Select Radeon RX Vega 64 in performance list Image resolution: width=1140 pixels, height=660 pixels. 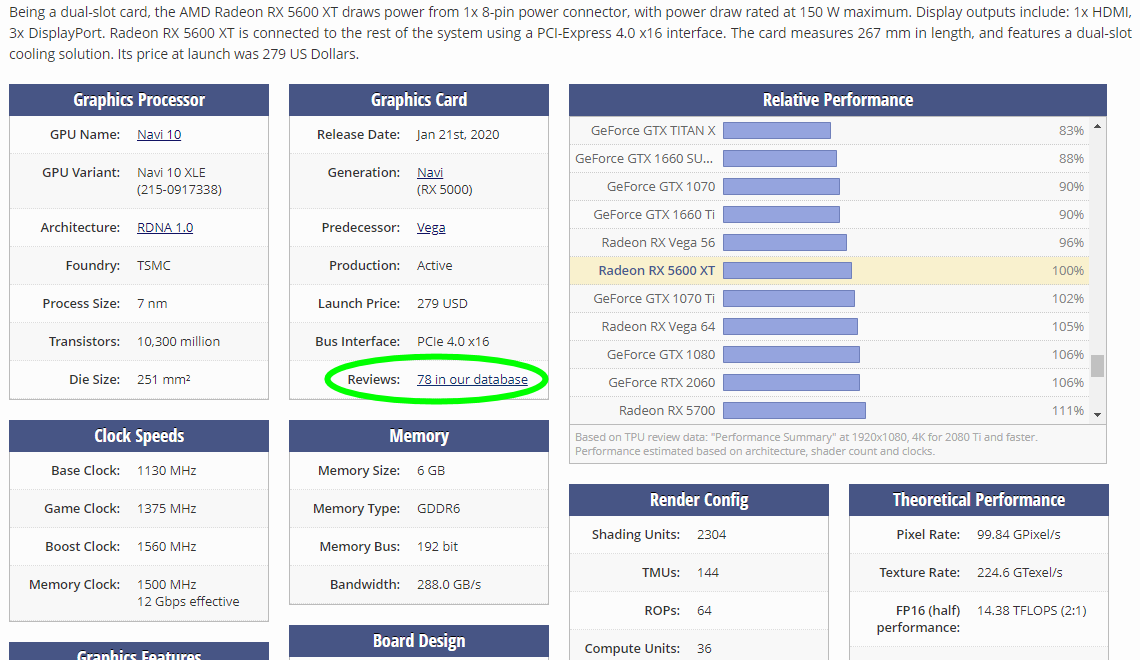(x=659, y=326)
